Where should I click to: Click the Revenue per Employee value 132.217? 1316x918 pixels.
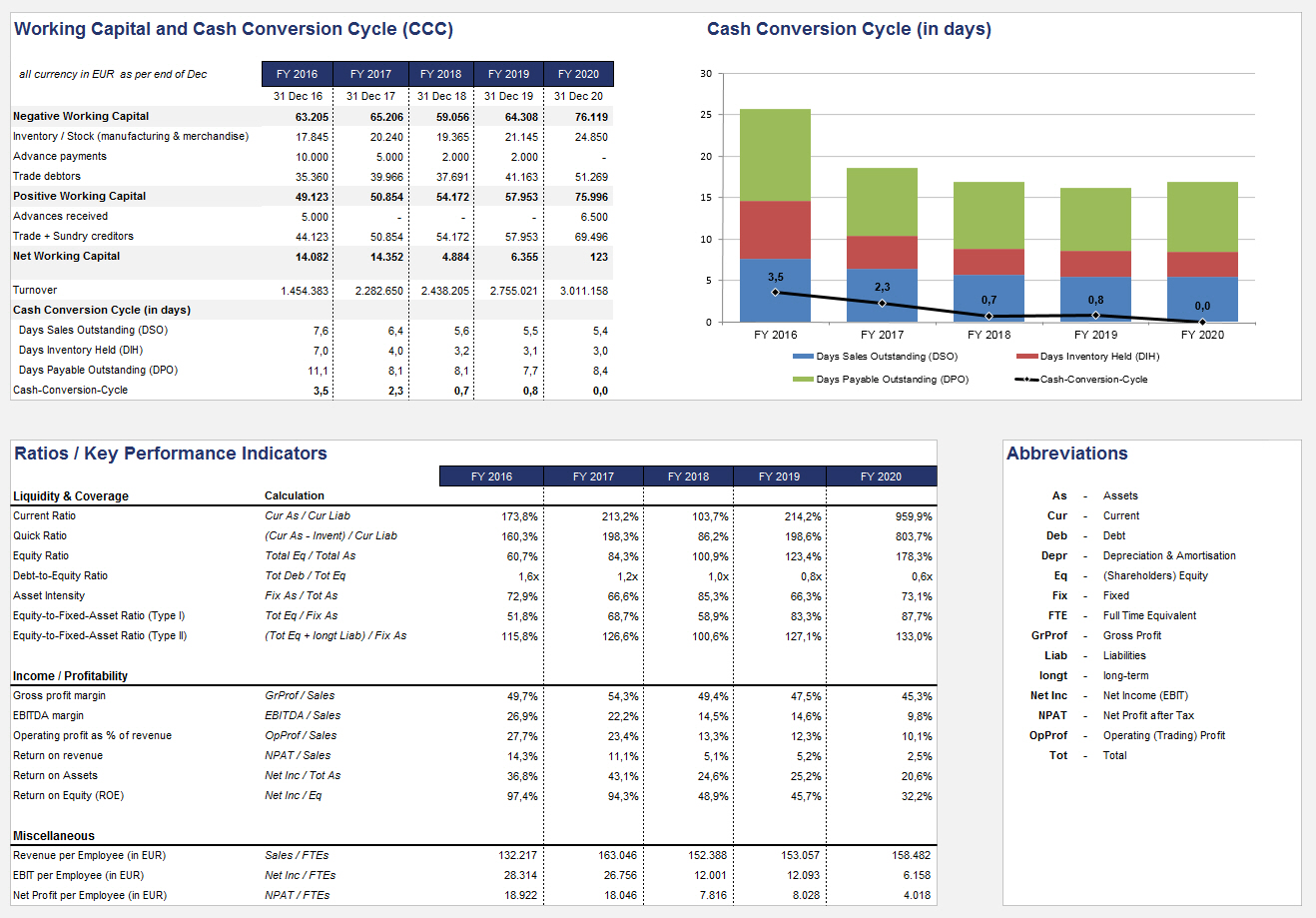517,855
